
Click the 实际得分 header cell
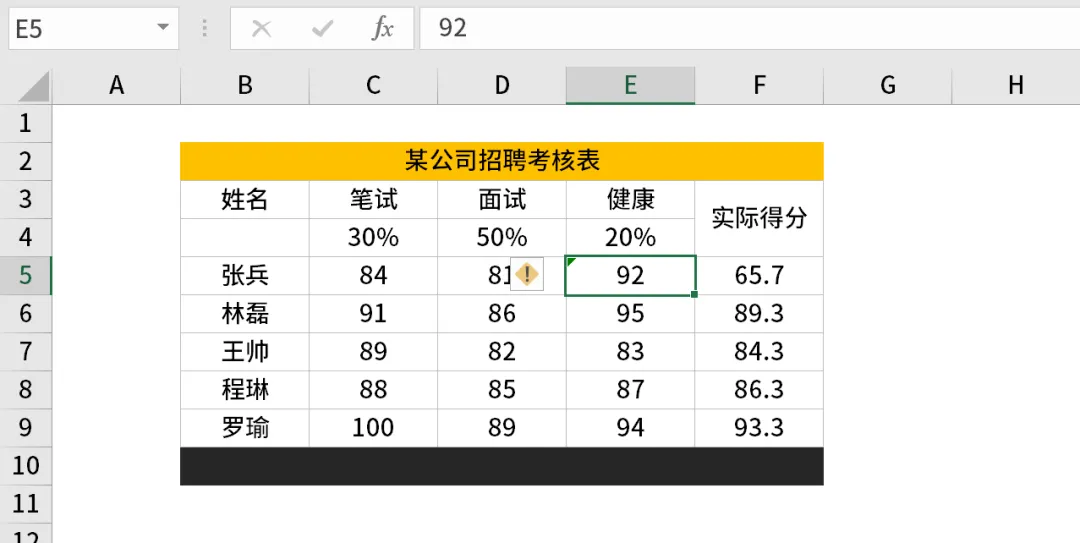tap(759, 218)
